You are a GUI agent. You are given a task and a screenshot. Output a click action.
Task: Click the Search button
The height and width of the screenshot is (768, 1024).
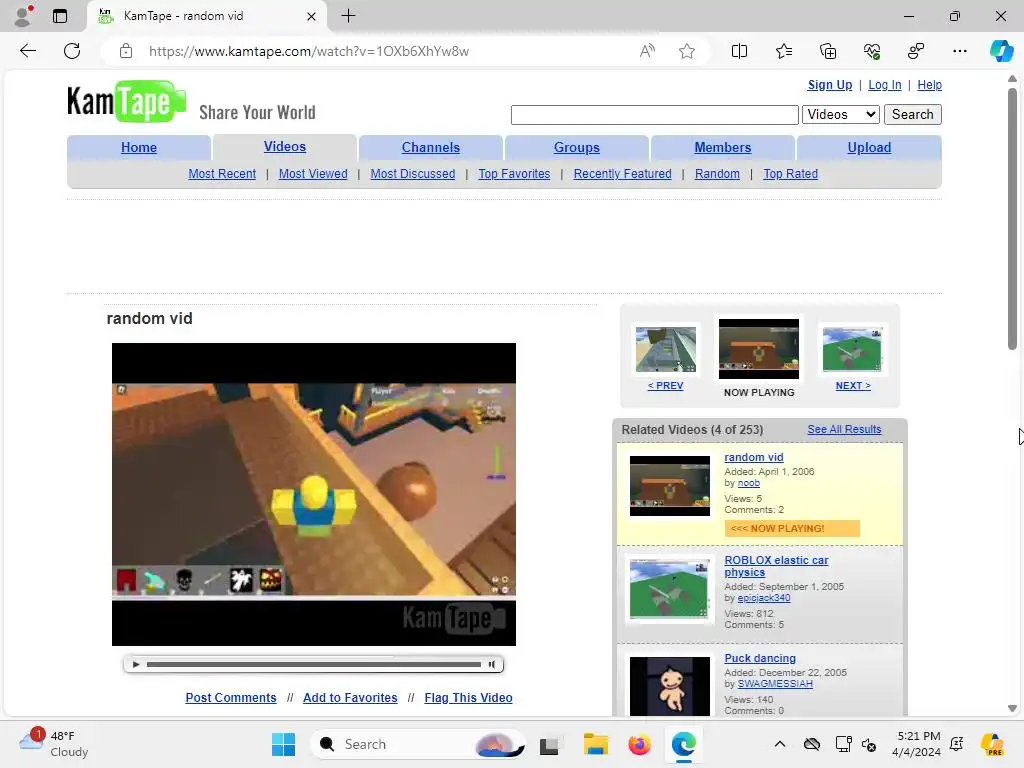tap(912, 114)
